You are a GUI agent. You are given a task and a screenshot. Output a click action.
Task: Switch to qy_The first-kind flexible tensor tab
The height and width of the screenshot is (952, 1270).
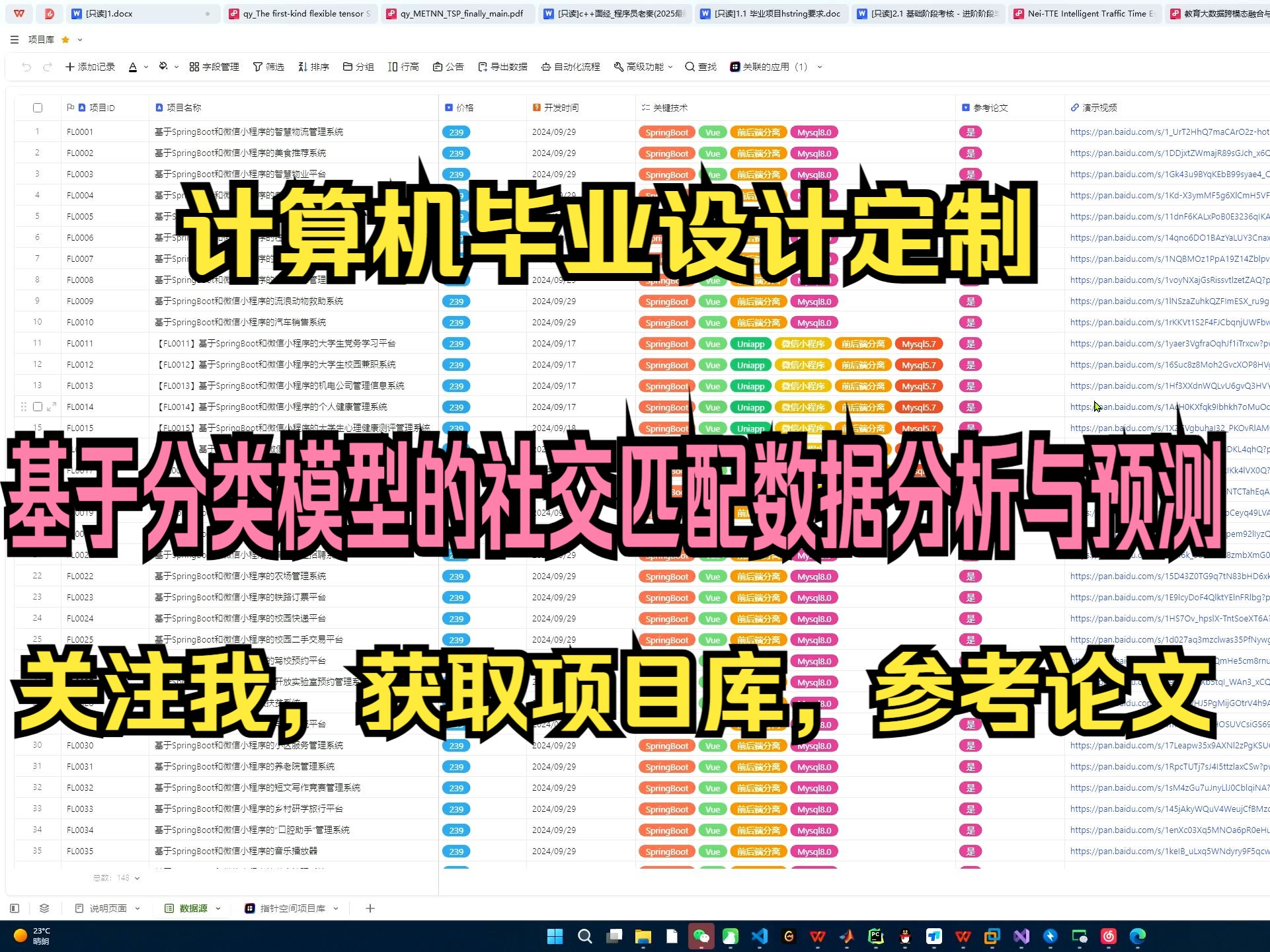point(300,13)
